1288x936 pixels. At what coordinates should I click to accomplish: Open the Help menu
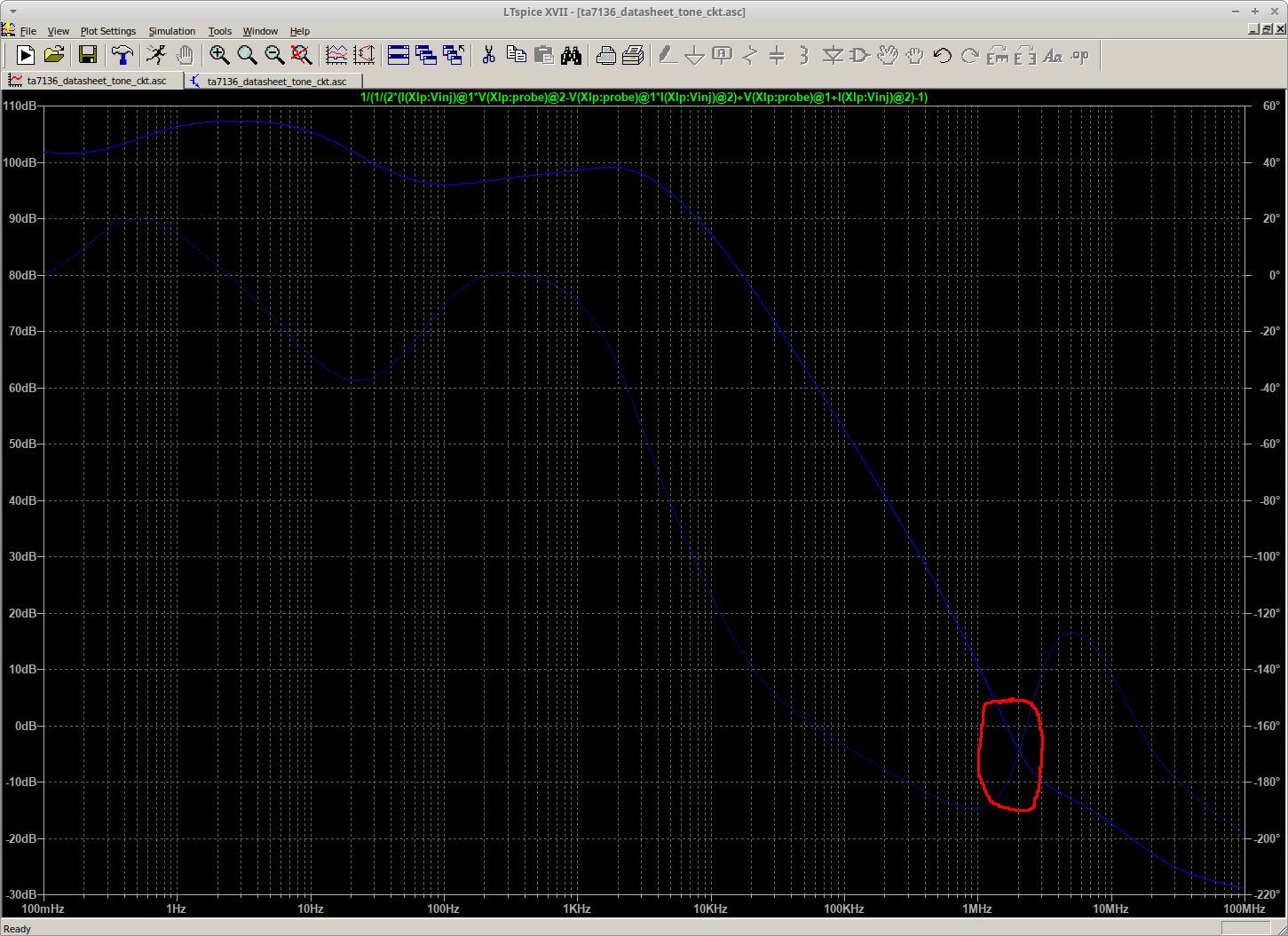300,31
